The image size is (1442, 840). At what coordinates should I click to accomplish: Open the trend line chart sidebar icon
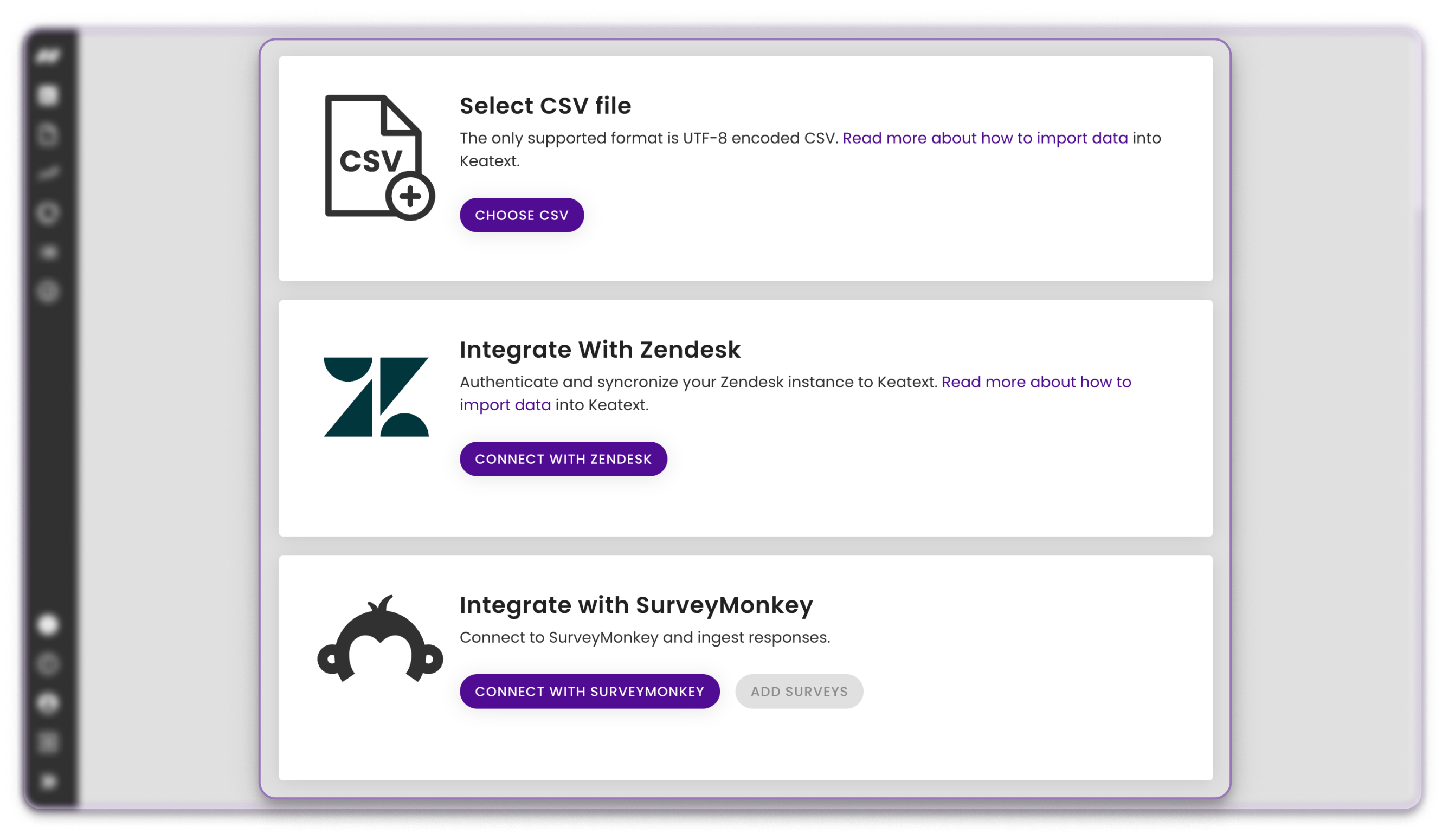pyautogui.click(x=48, y=173)
